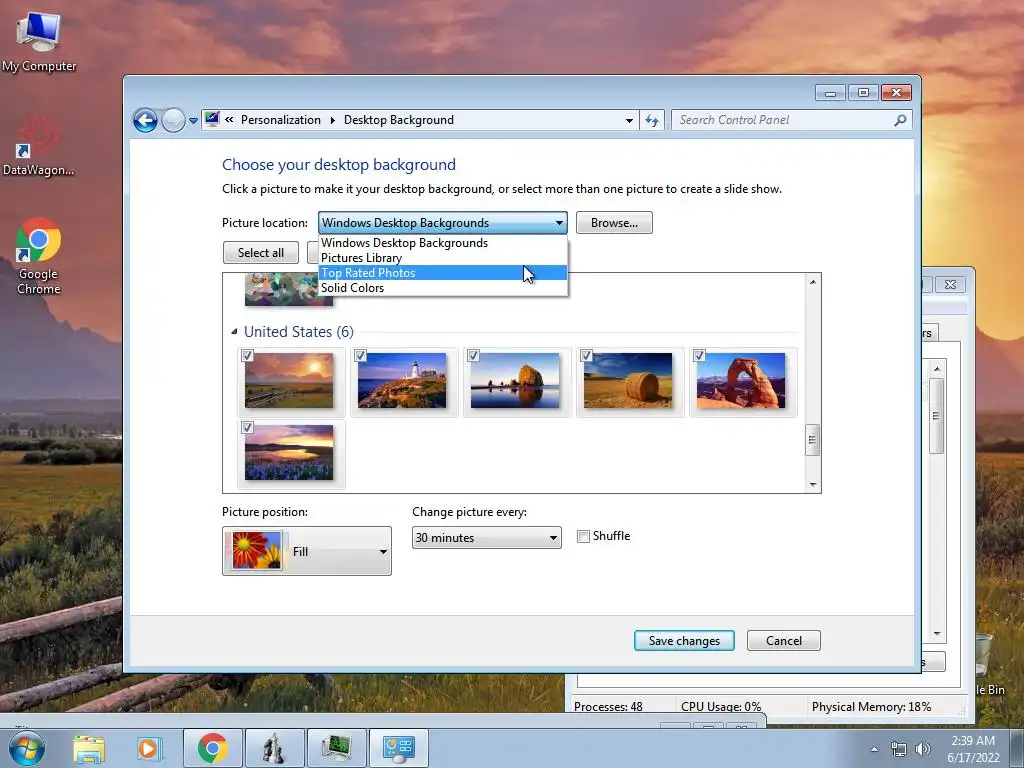Choose Top Rated Photos option
Viewport: 1024px width, 768px height.
point(442,273)
